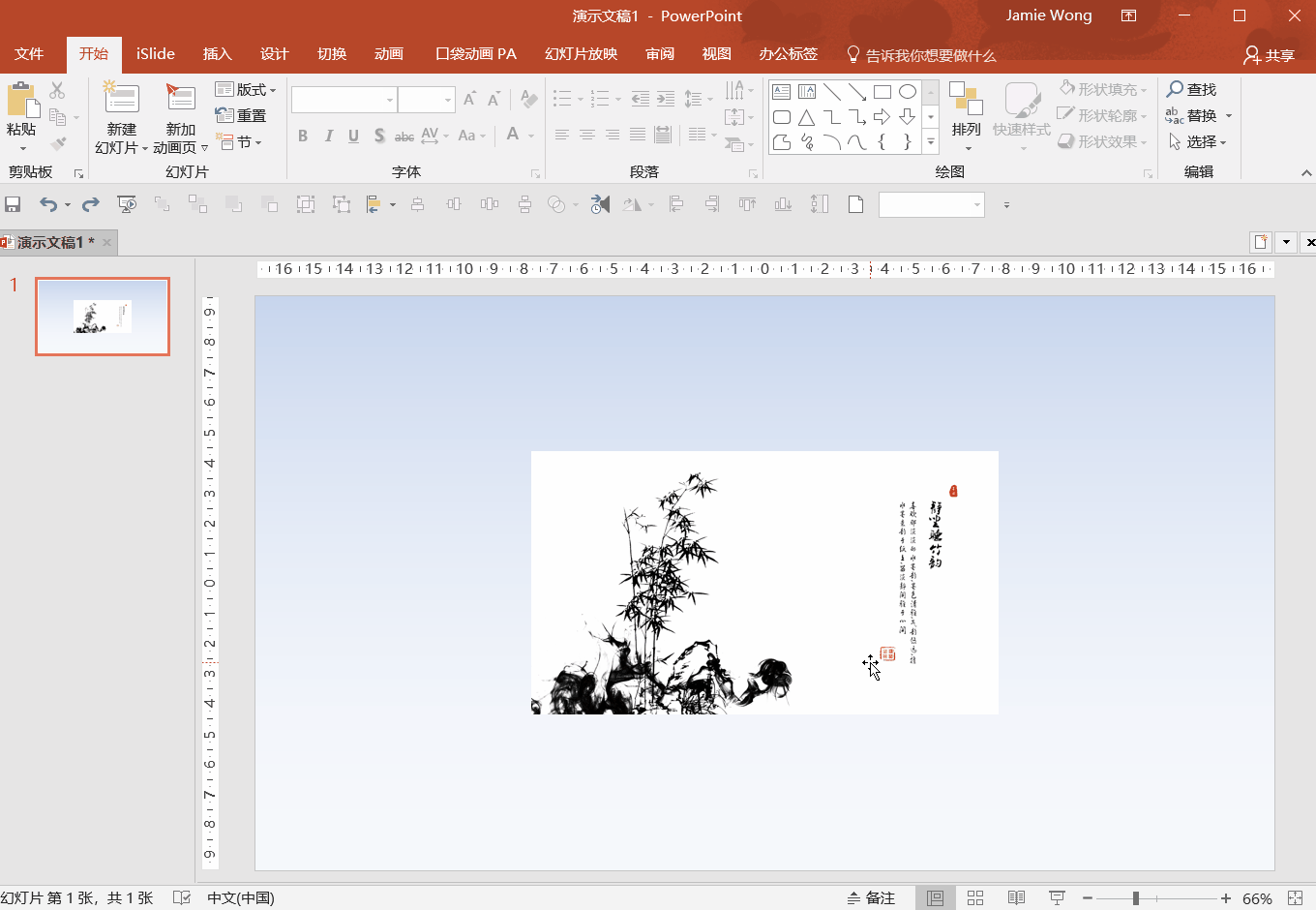The width and height of the screenshot is (1316, 910).
Task: Click Save icon in quick access toolbar
Action: click(x=13, y=204)
